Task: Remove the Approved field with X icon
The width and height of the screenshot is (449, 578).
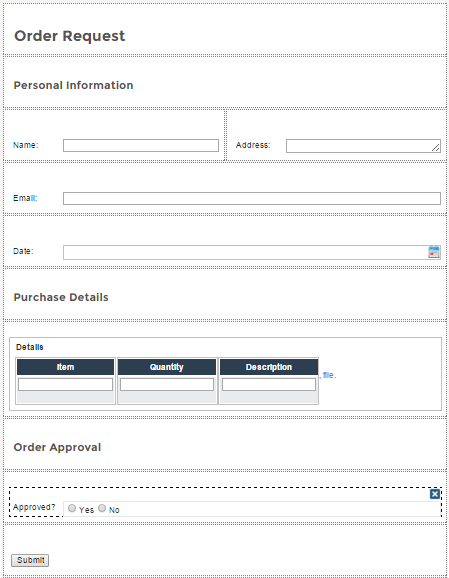Action: tap(435, 494)
